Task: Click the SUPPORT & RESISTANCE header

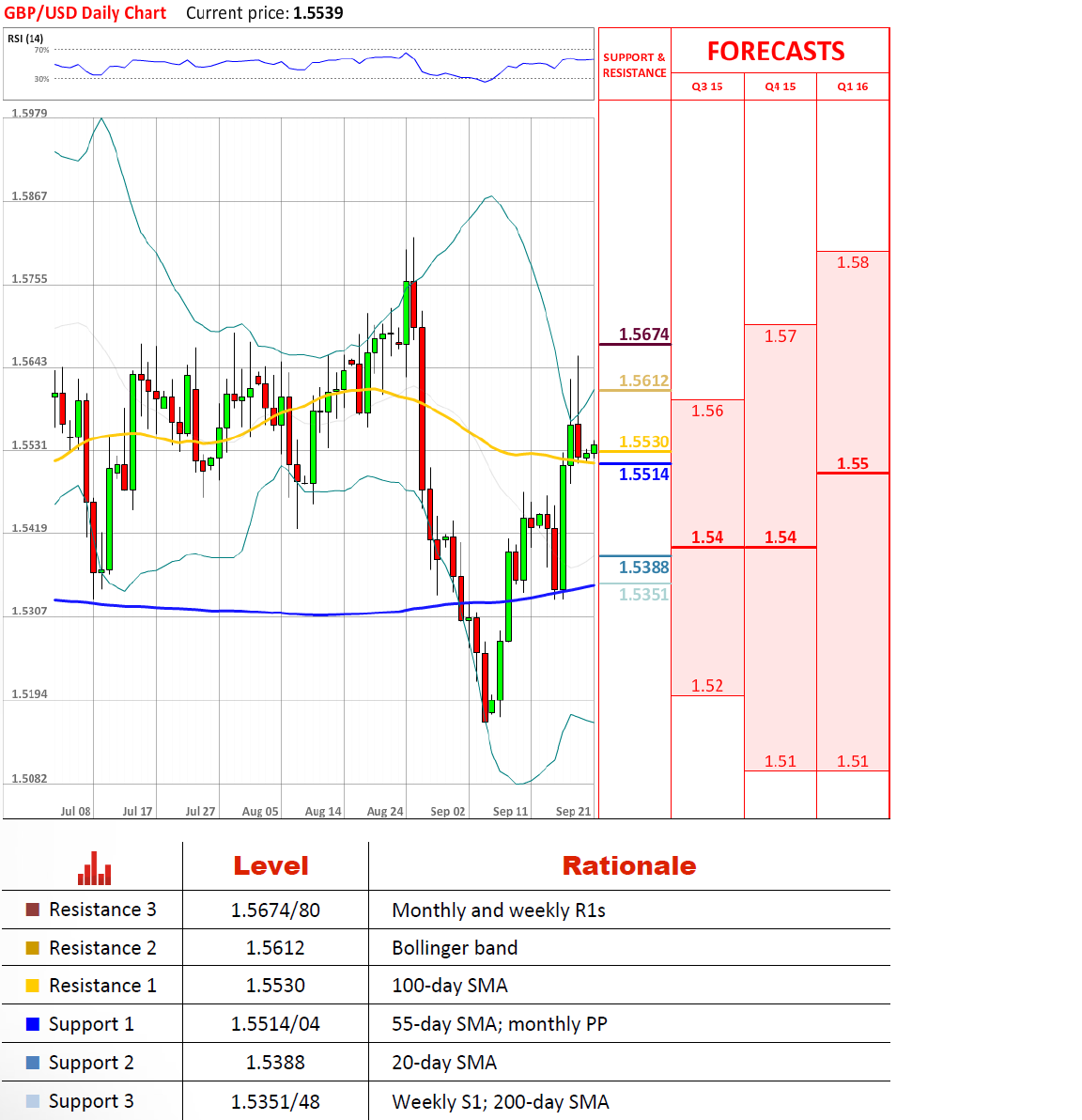Action: [634, 65]
